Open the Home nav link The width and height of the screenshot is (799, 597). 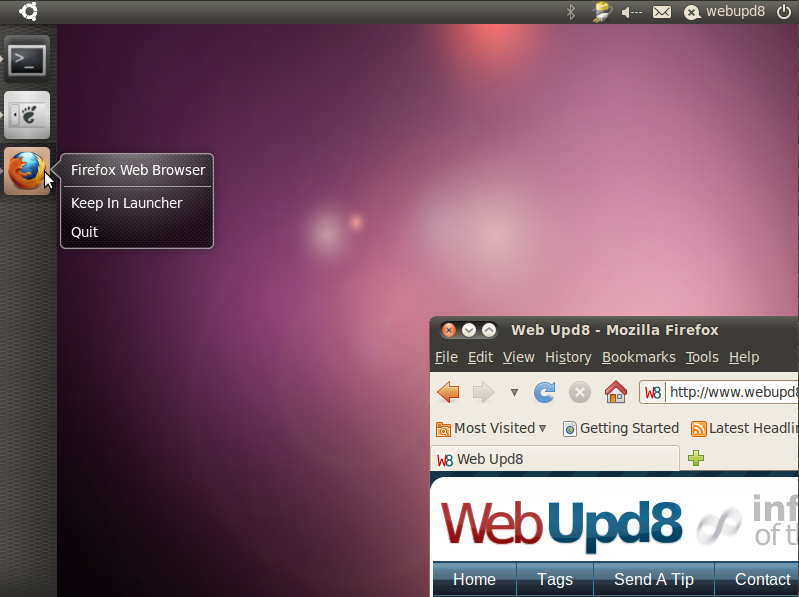(474, 580)
